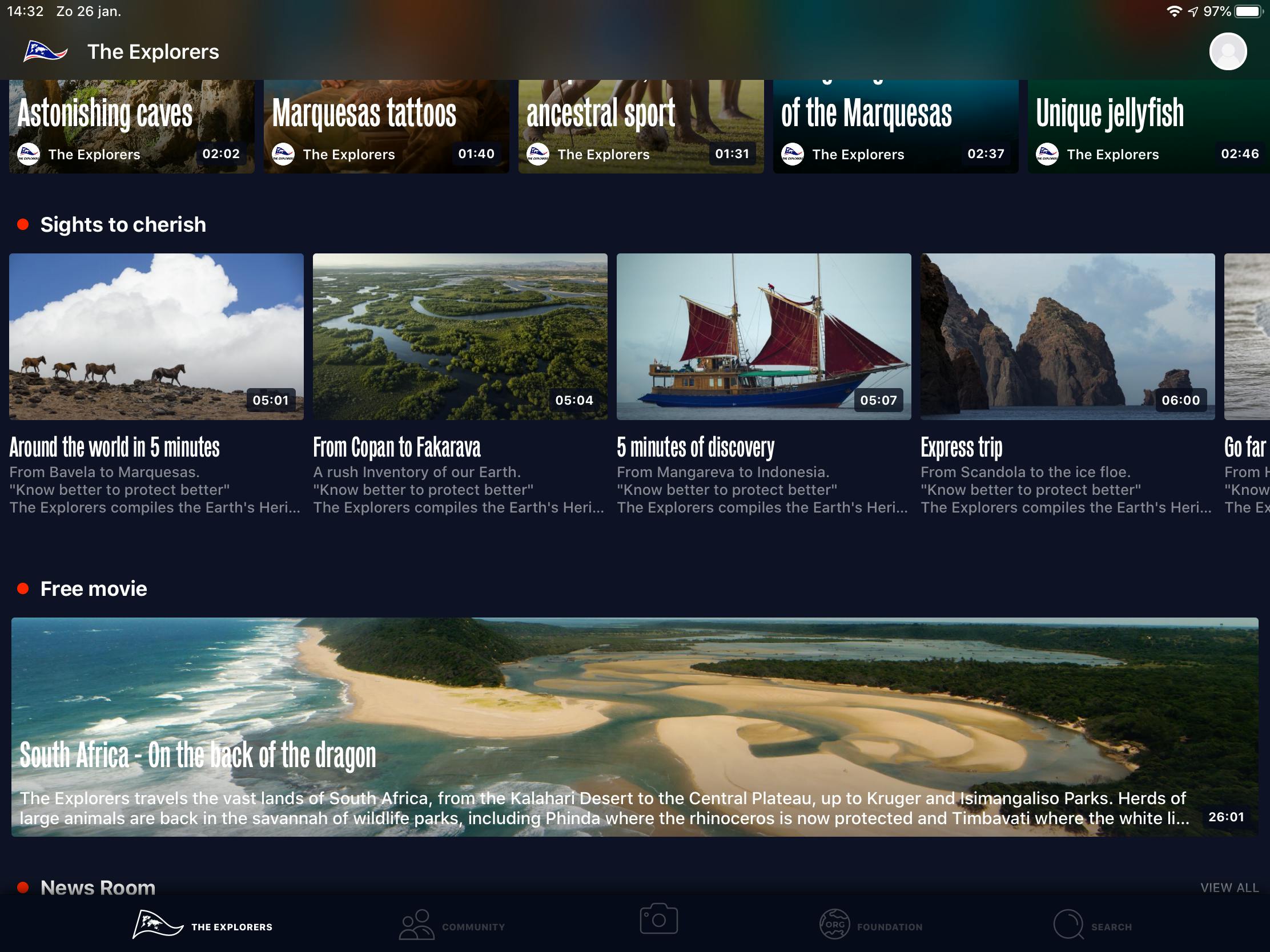Click View All next to News Room

[1229, 888]
